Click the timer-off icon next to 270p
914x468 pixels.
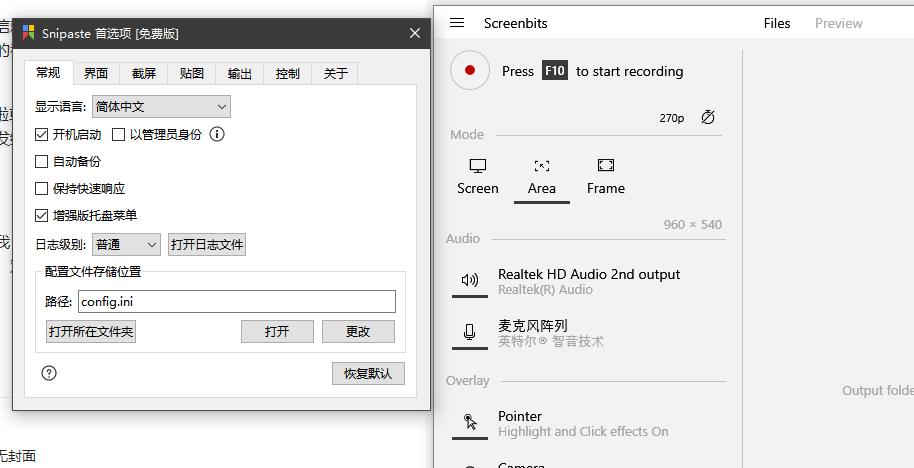click(708, 117)
